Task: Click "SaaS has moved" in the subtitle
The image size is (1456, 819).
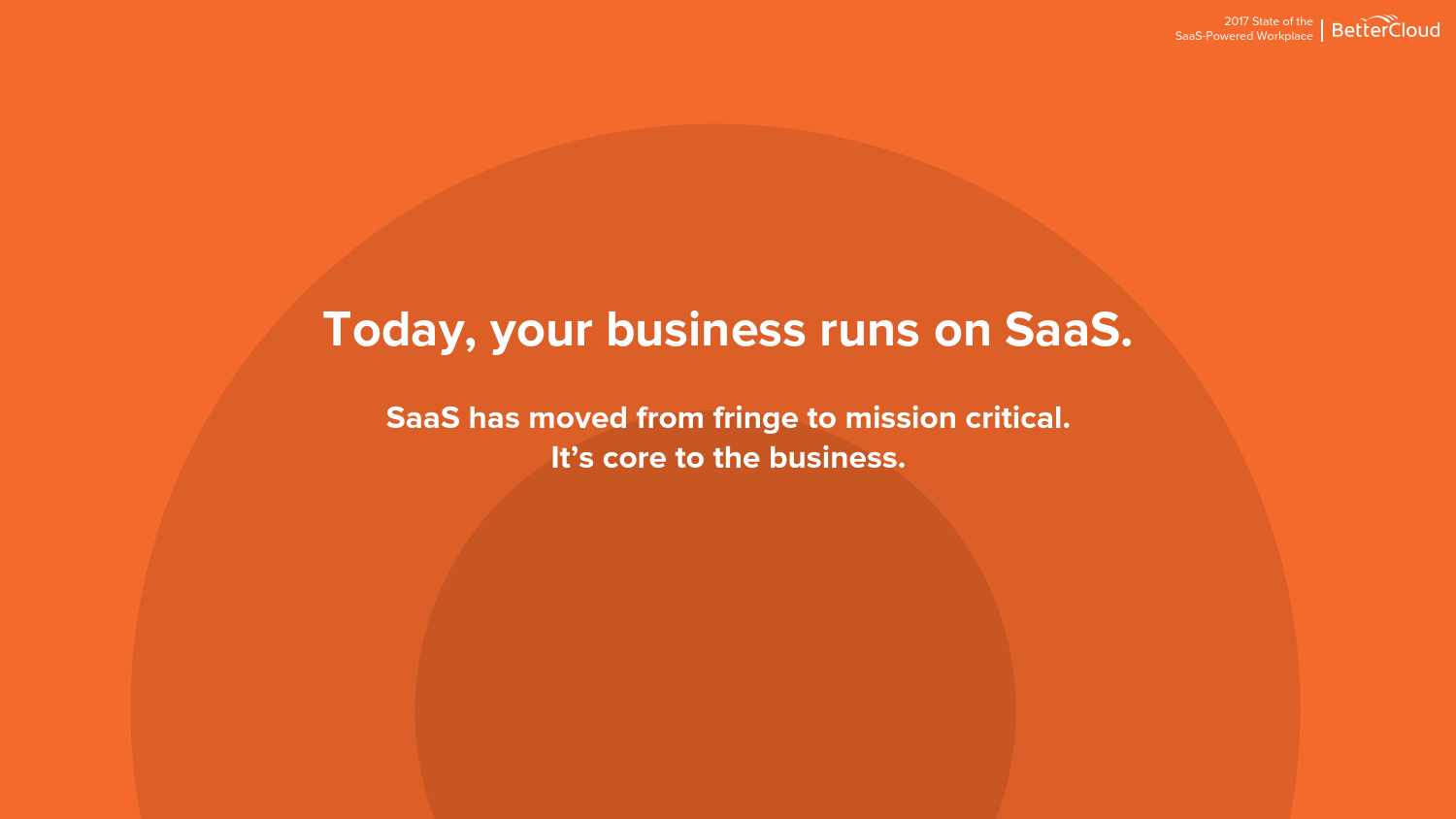Action: pyautogui.click(x=507, y=418)
